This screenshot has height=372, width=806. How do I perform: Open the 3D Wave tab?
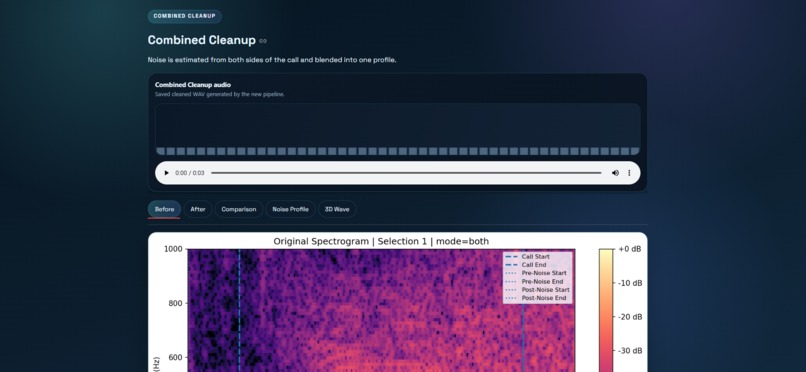tap(337, 209)
